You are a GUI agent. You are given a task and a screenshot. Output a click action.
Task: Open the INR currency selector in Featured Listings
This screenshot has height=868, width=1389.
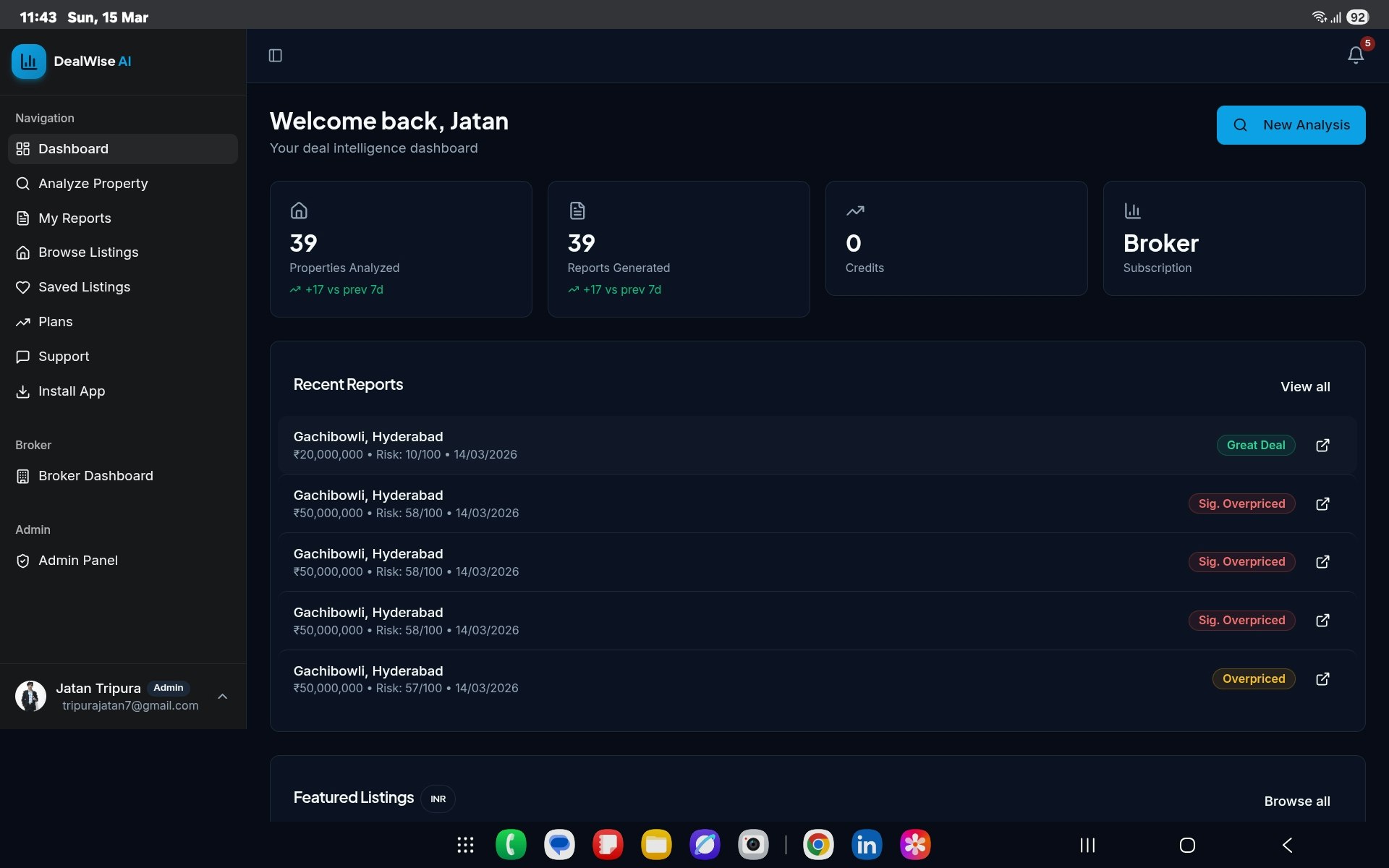click(438, 799)
